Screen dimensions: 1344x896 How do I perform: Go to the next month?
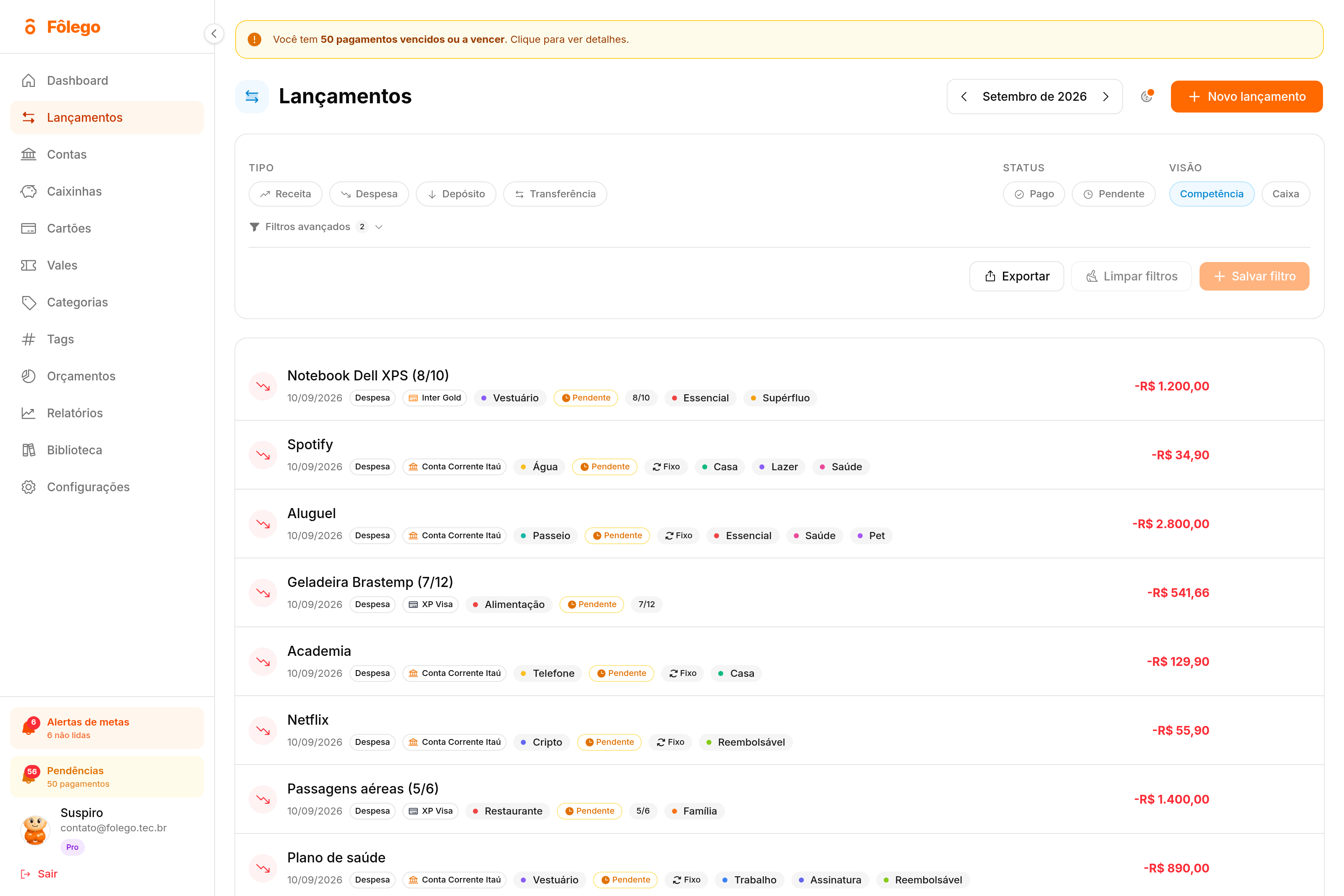point(1106,97)
